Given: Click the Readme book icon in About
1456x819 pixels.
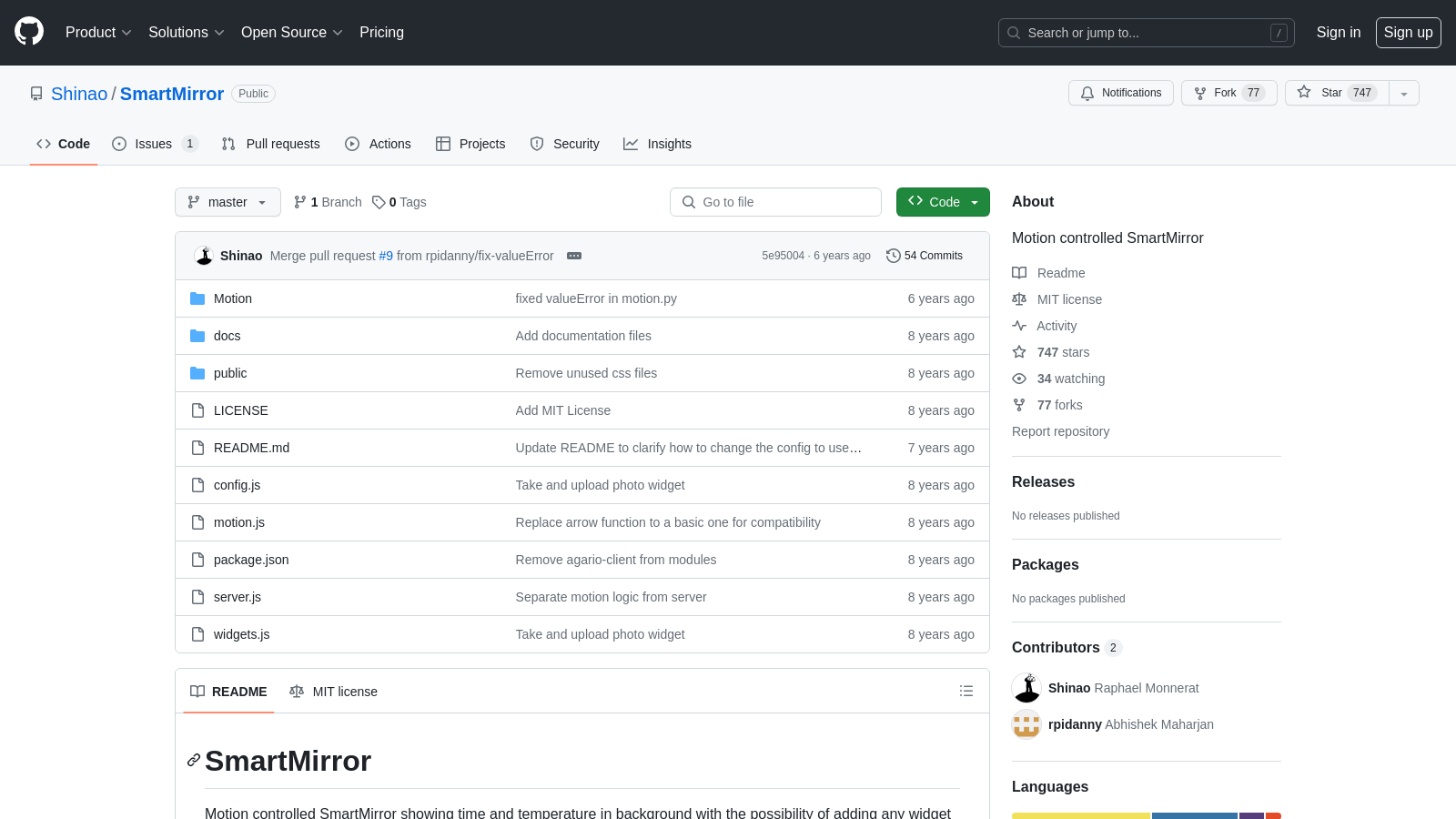Looking at the screenshot, I should 1019,273.
